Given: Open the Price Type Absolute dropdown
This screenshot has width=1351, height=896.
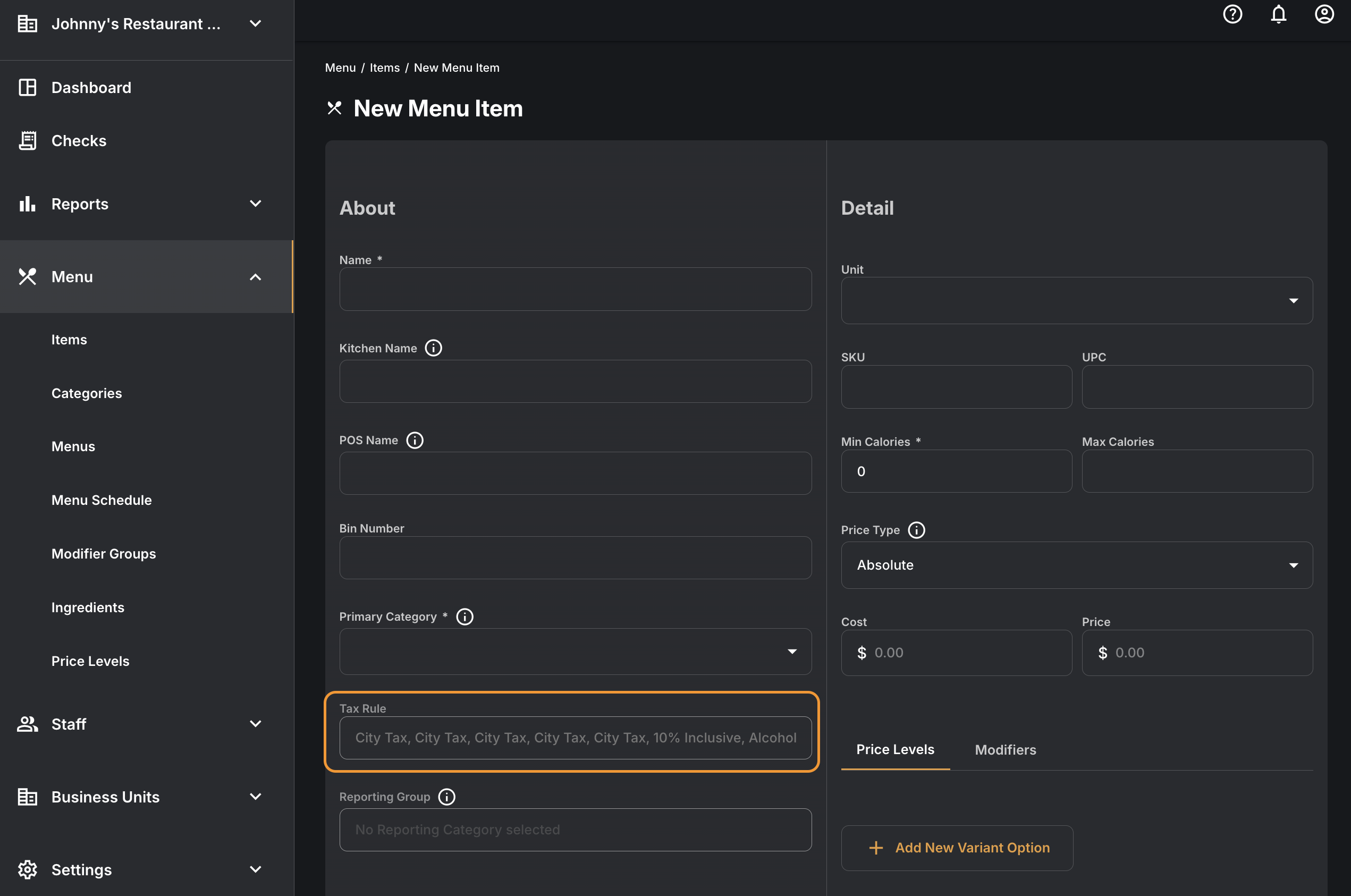Looking at the screenshot, I should point(1077,565).
